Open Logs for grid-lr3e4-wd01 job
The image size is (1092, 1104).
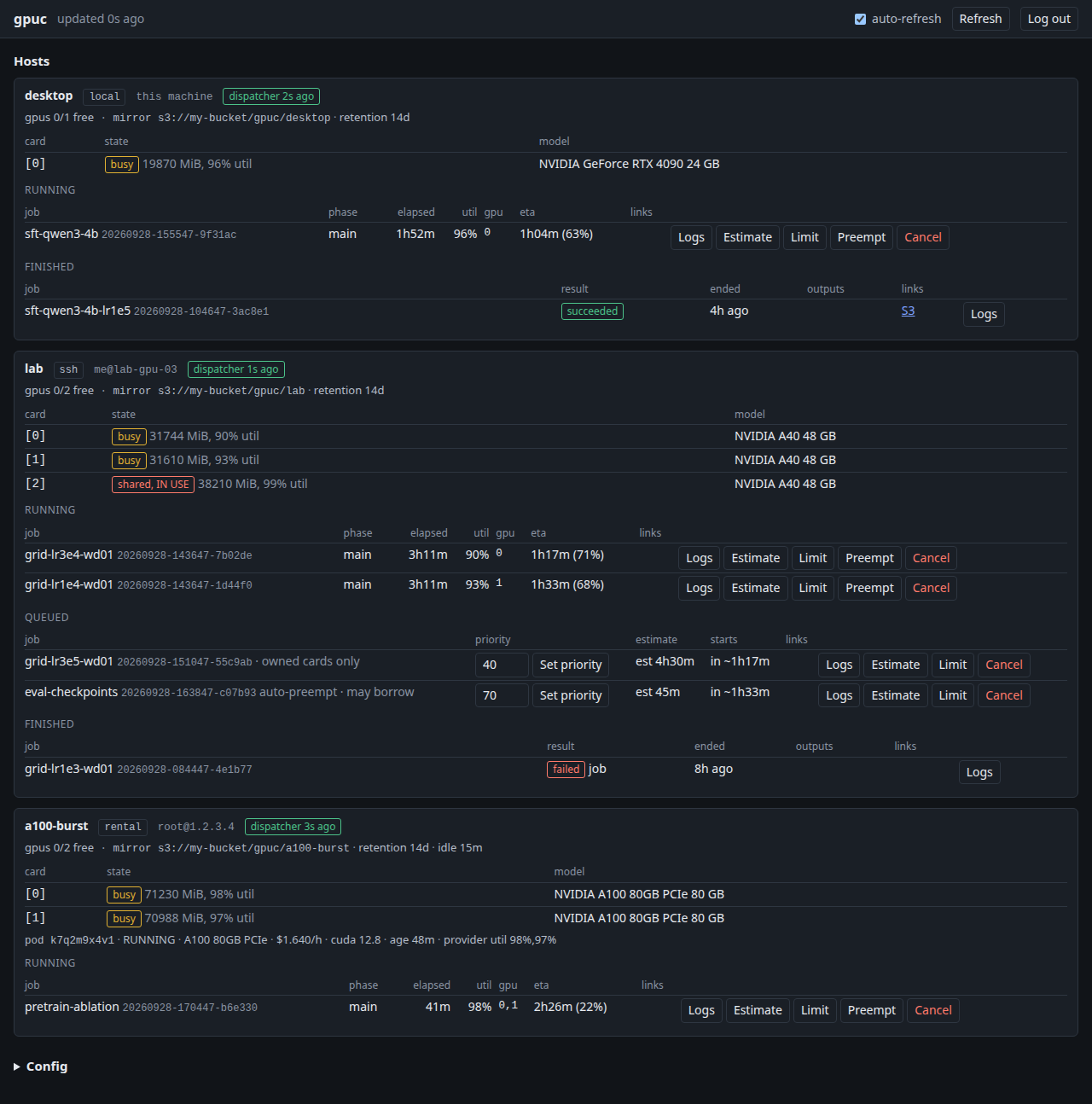699,558
